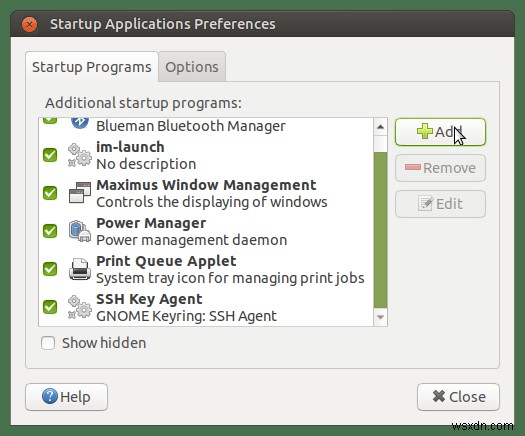Click 'Blueman Bluetooth Manager' description text
This screenshot has width=525, height=436.
point(191,126)
